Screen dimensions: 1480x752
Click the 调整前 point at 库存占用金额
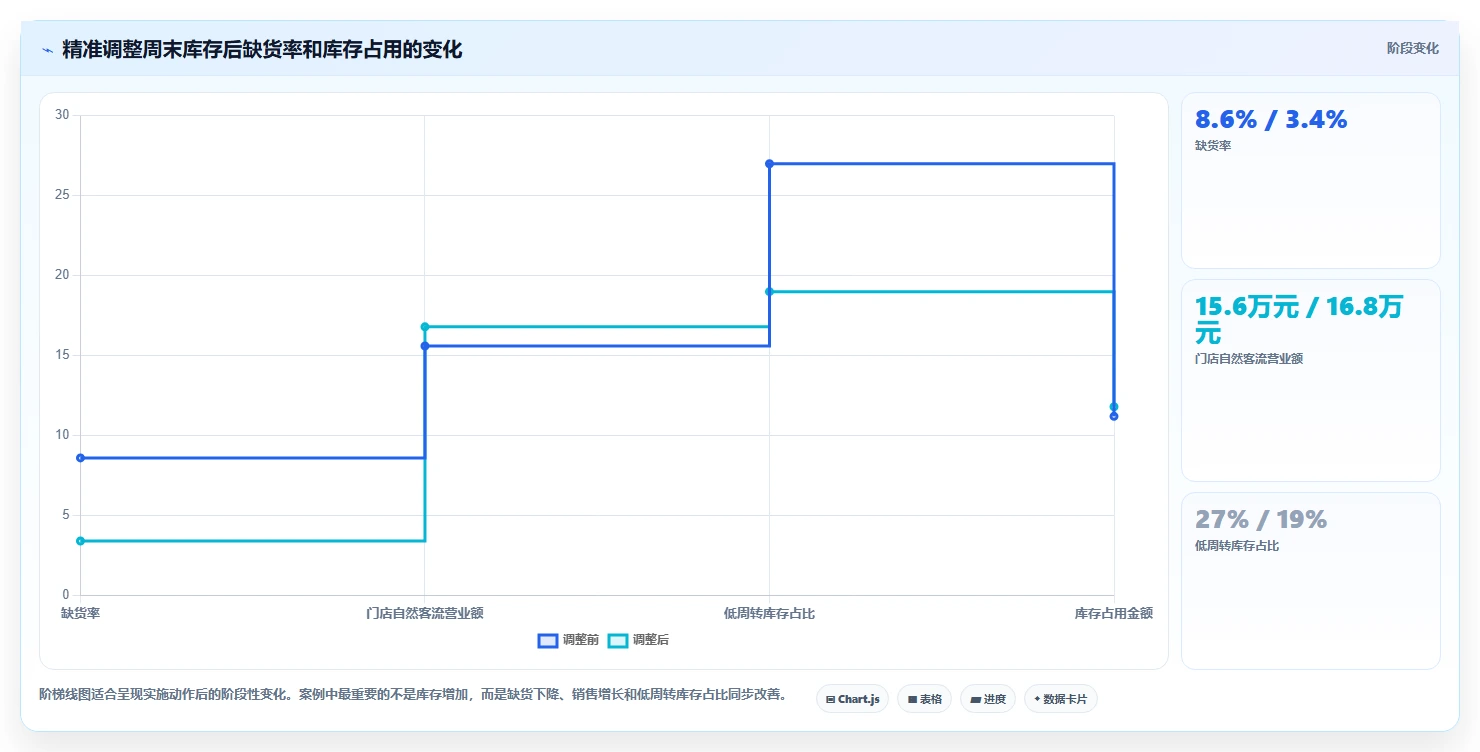pos(1114,416)
